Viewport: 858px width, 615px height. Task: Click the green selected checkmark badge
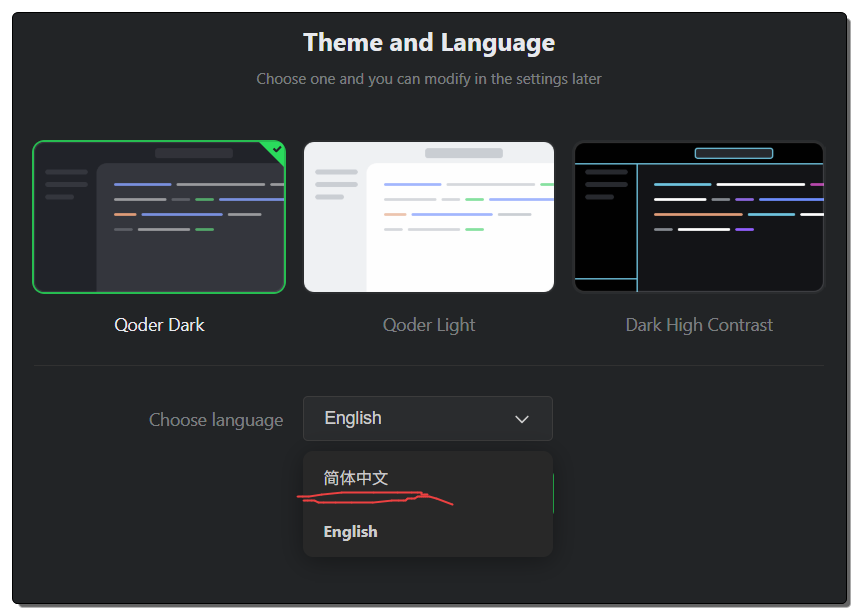pos(275,150)
